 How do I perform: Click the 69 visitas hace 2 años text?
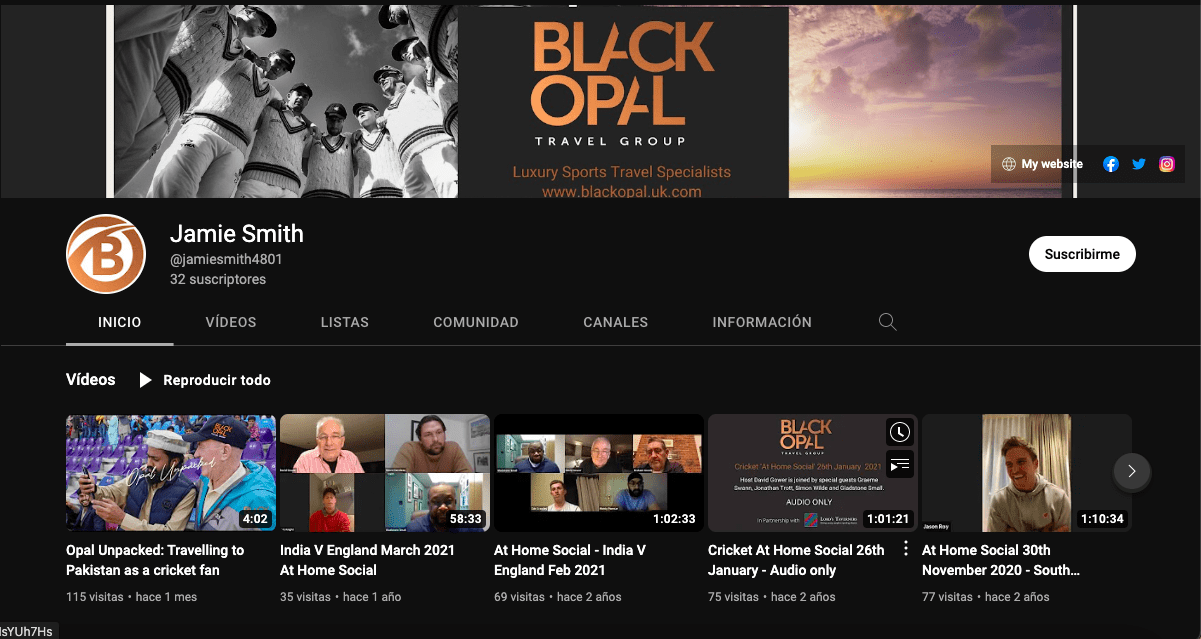coord(558,597)
